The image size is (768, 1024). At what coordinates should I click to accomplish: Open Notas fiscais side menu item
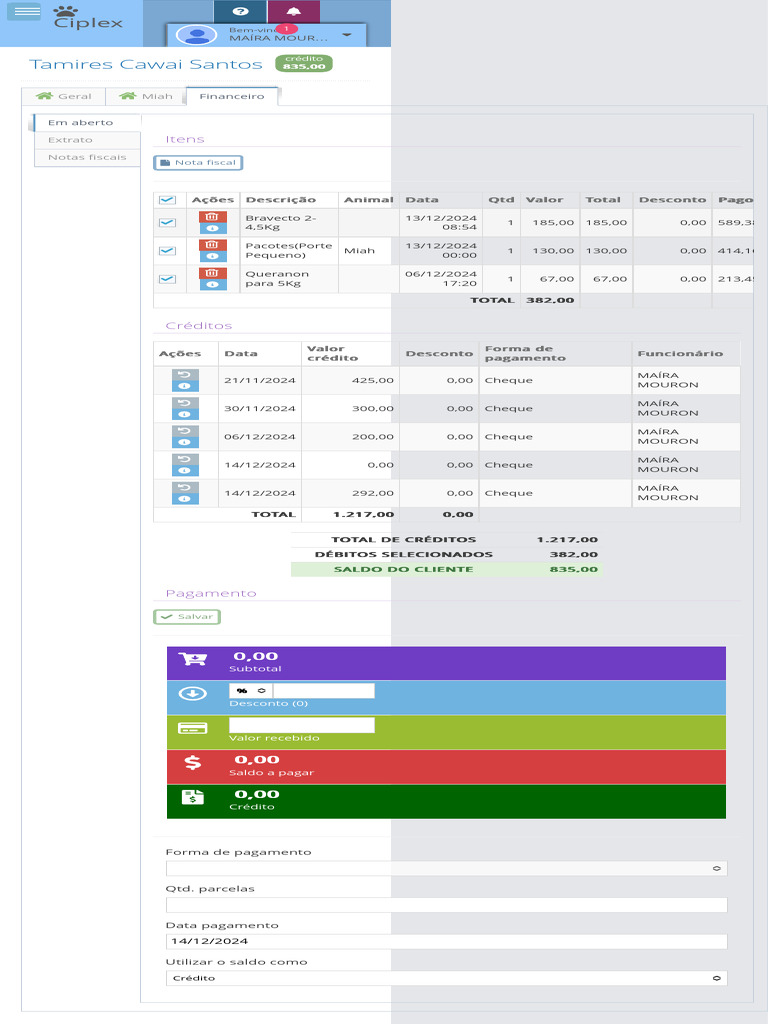[x=87, y=157]
